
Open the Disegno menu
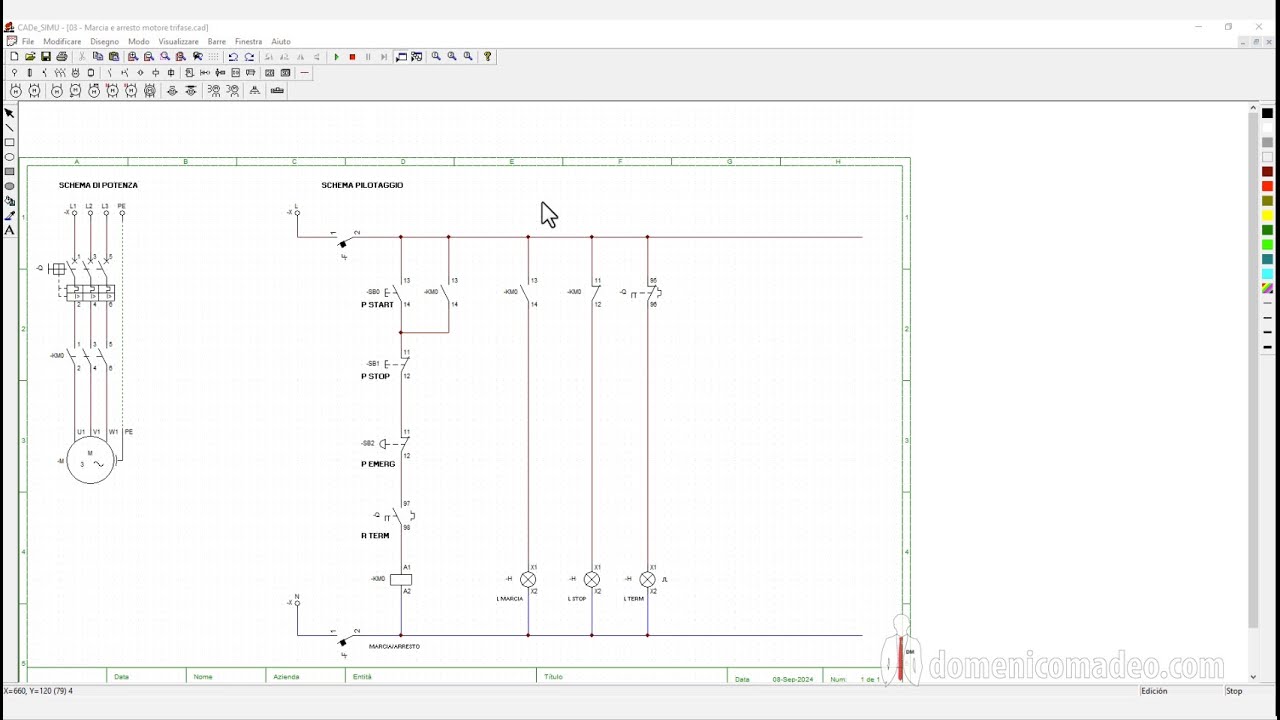click(x=104, y=42)
